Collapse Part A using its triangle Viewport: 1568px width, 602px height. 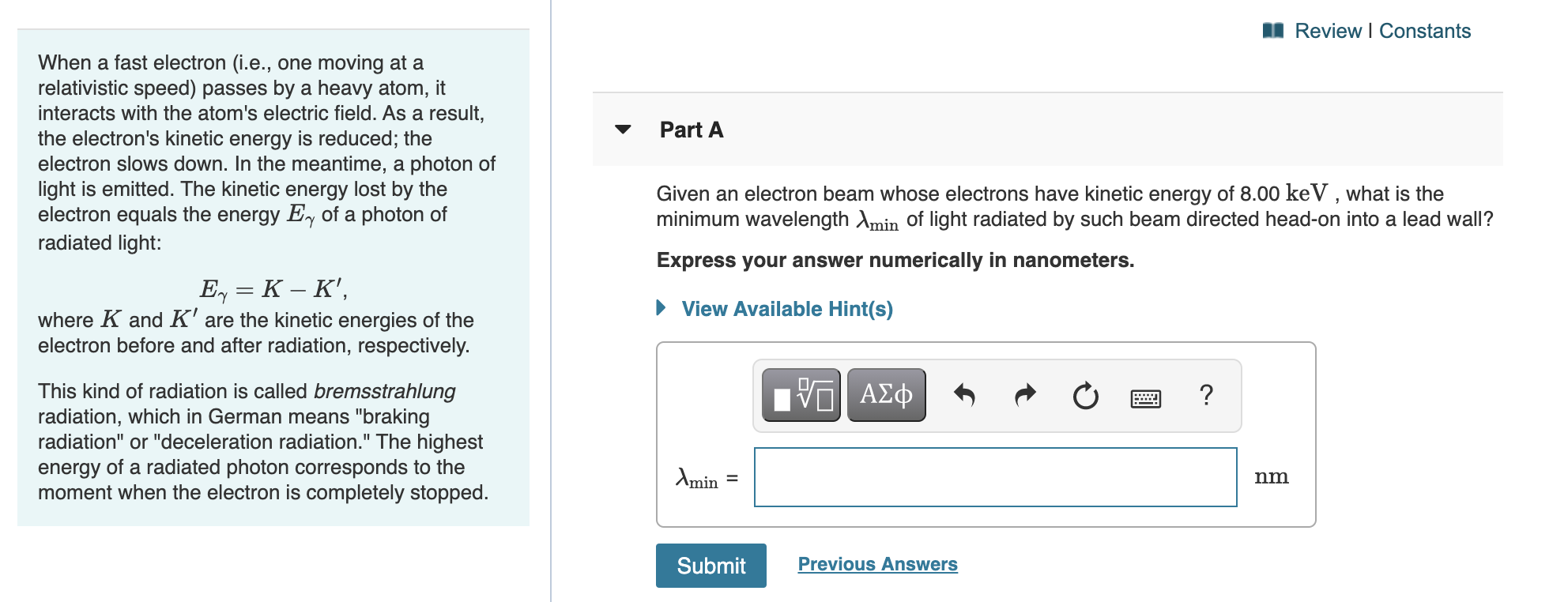tap(621, 129)
